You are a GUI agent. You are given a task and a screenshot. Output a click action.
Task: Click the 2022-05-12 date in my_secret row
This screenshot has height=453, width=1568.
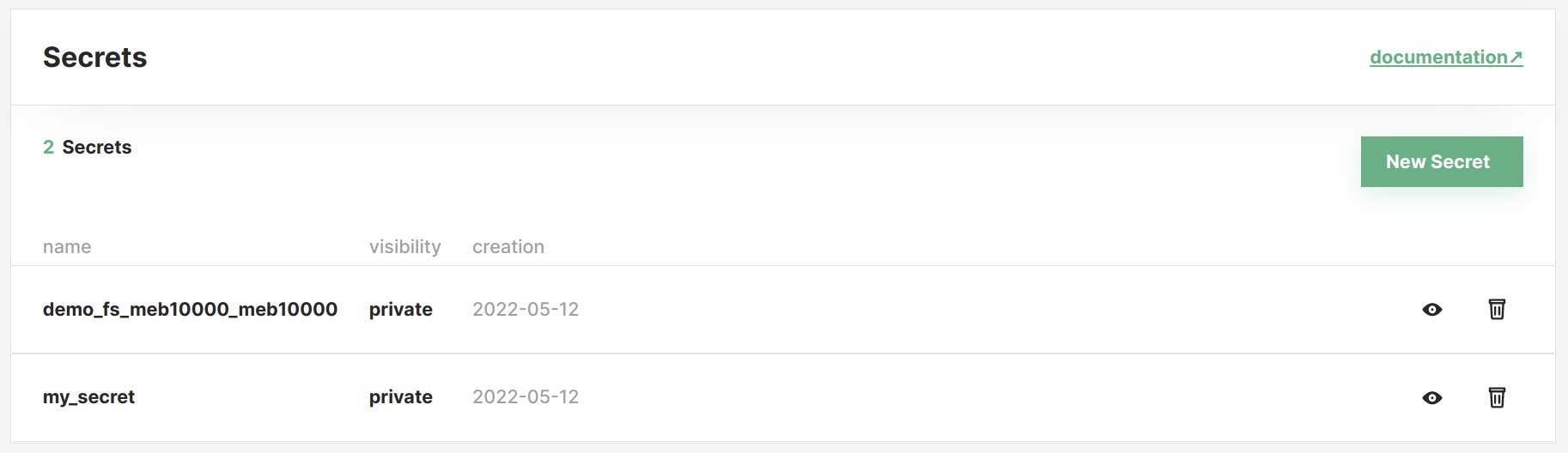(x=526, y=397)
